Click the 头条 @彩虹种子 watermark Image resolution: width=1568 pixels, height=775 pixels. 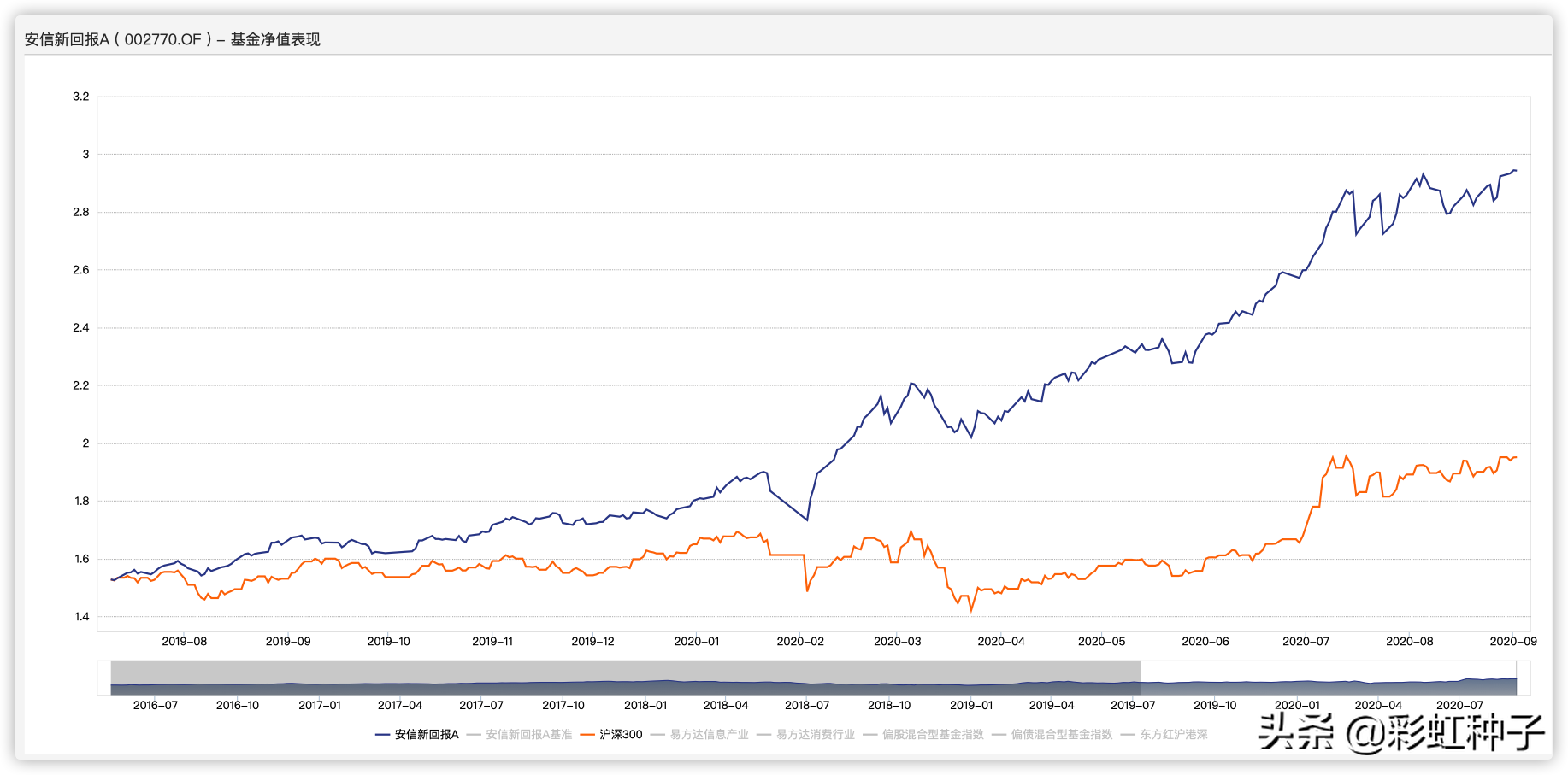tap(1400, 732)
